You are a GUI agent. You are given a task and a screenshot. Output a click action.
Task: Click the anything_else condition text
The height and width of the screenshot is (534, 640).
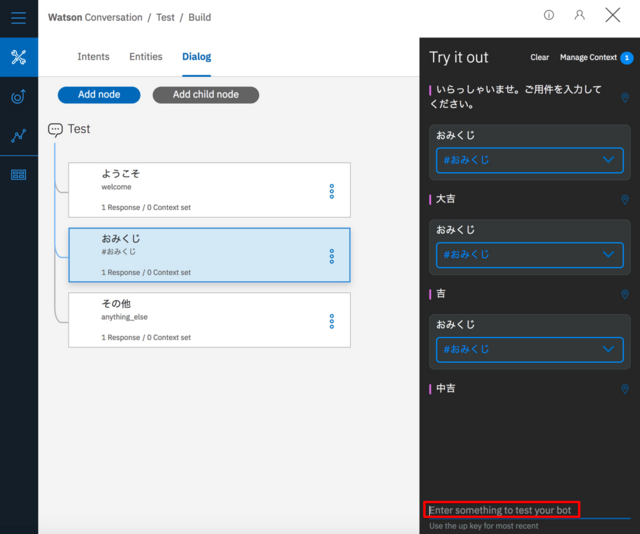[124, 317]
